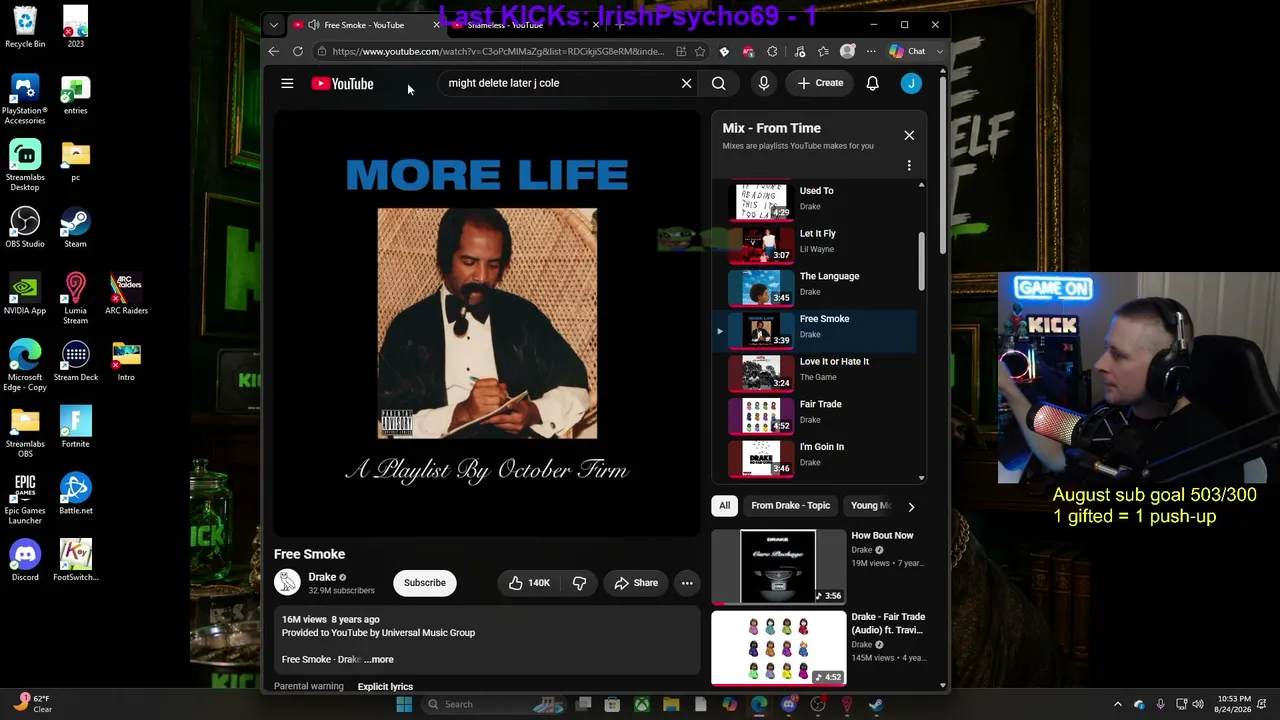
Task: Open browser settings and more menu
Action: (x=871, y=51)
